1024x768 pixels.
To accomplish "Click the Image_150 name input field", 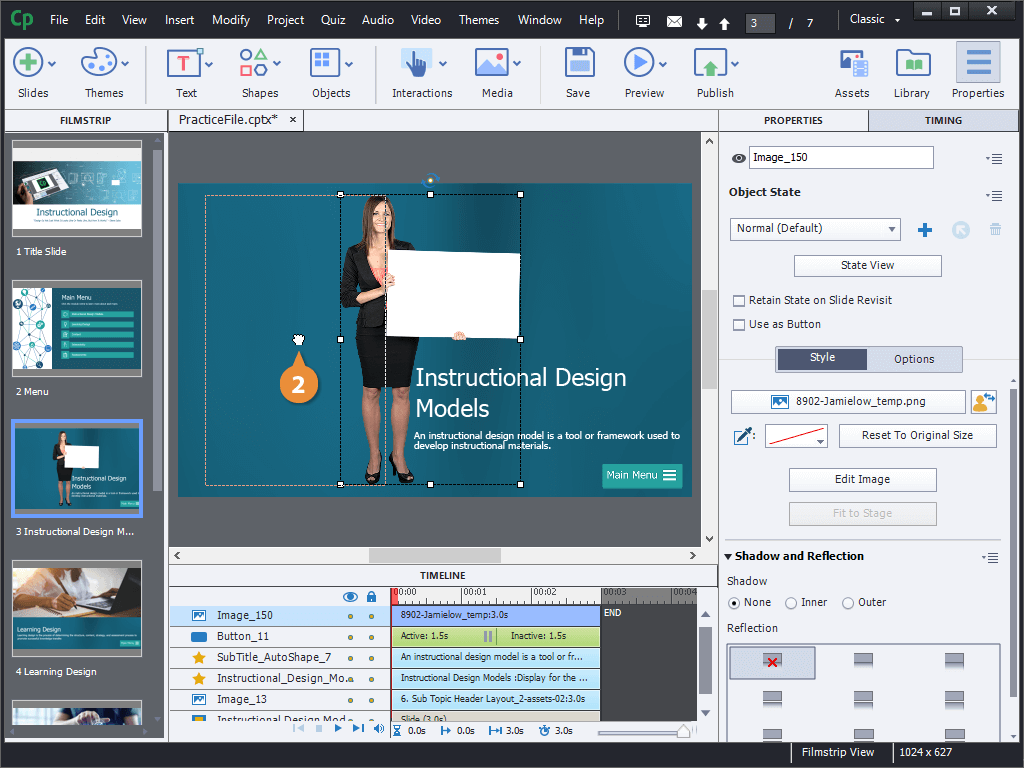I will (841, 157).
